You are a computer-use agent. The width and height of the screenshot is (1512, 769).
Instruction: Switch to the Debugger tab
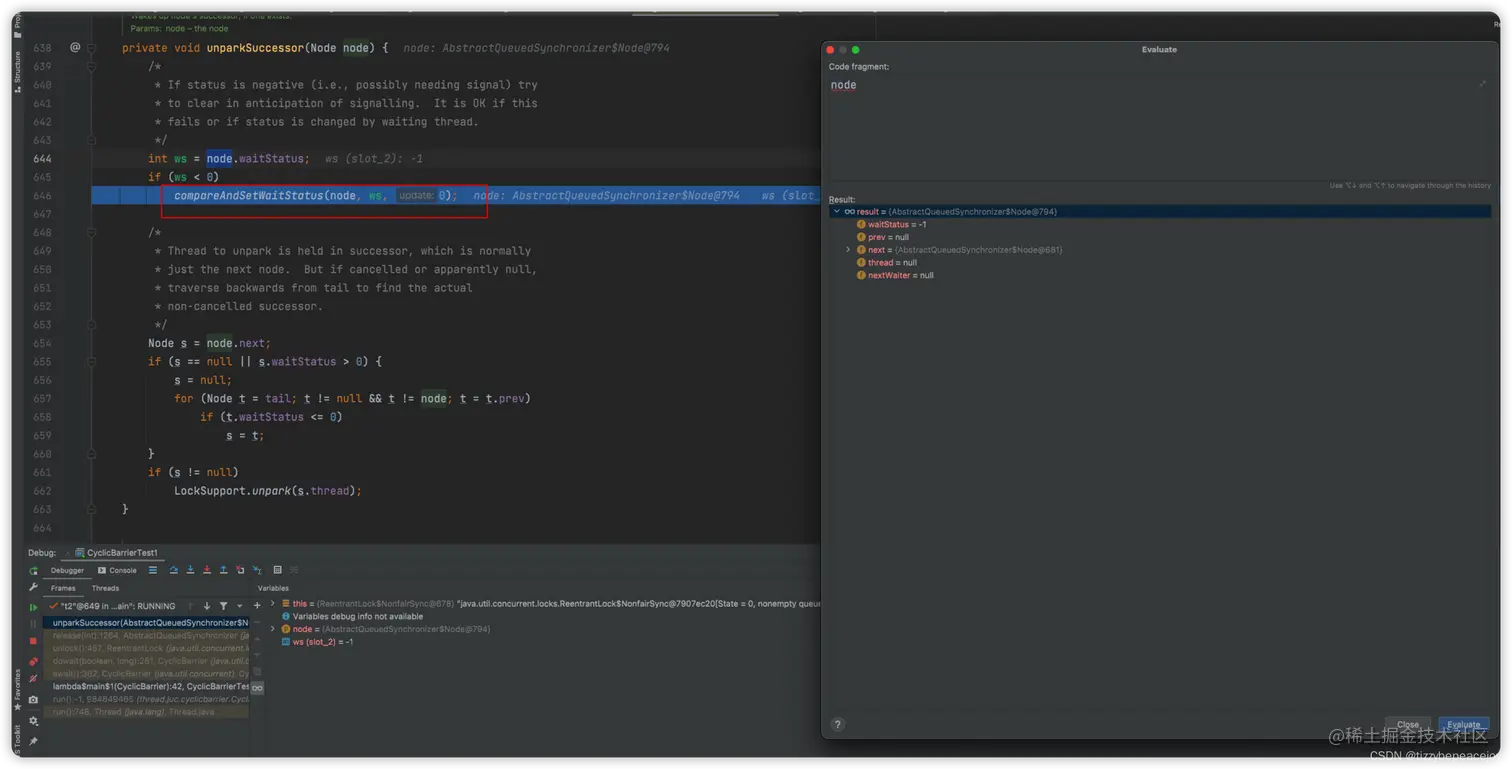click(67, 570)
